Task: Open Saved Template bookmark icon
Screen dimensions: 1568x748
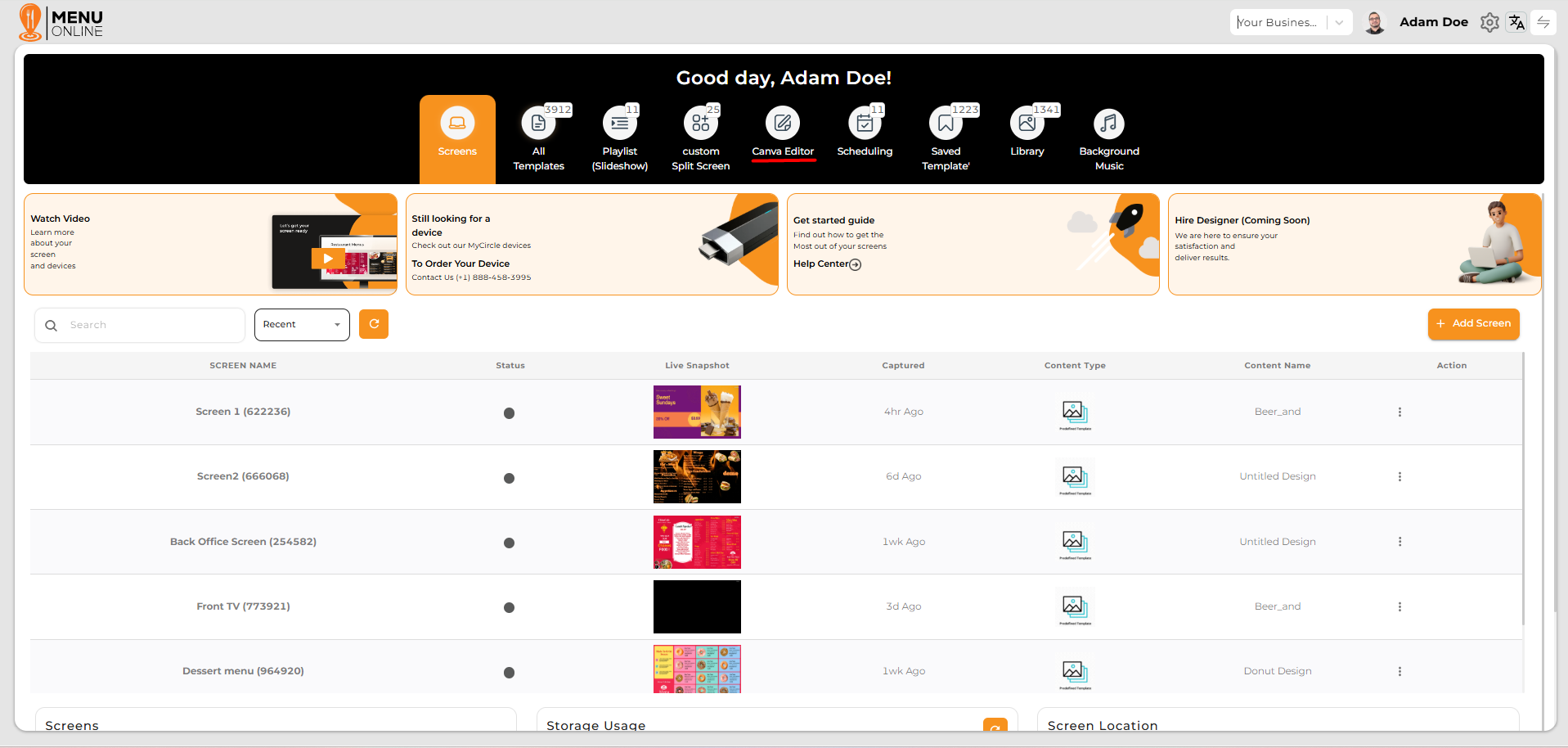Action: coord(946,124)
